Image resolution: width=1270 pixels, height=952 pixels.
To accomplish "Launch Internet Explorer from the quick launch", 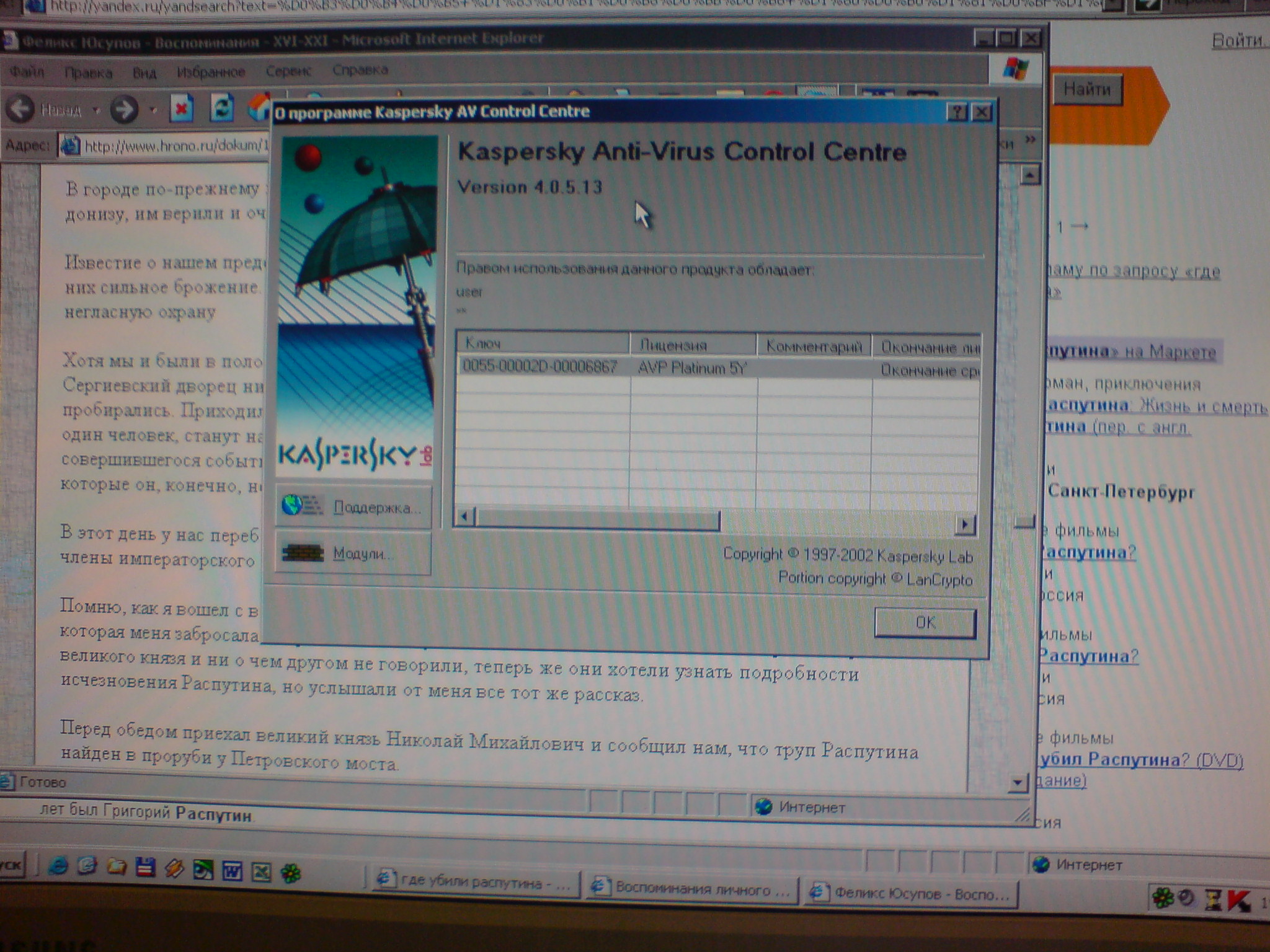I will 58,866.
